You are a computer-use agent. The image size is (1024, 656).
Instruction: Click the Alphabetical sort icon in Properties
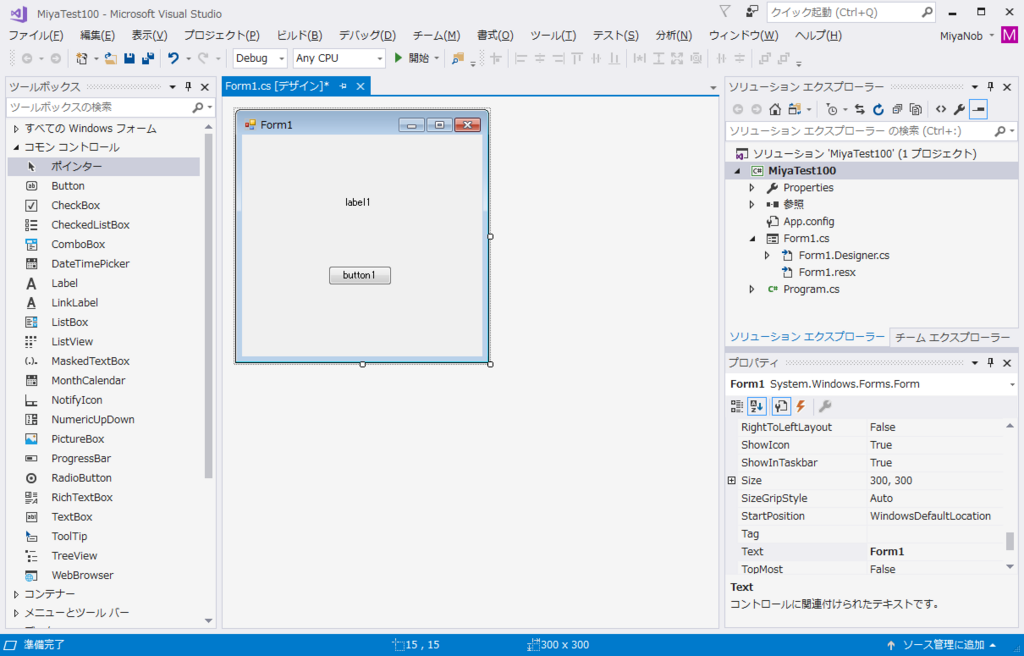[757, 406]
